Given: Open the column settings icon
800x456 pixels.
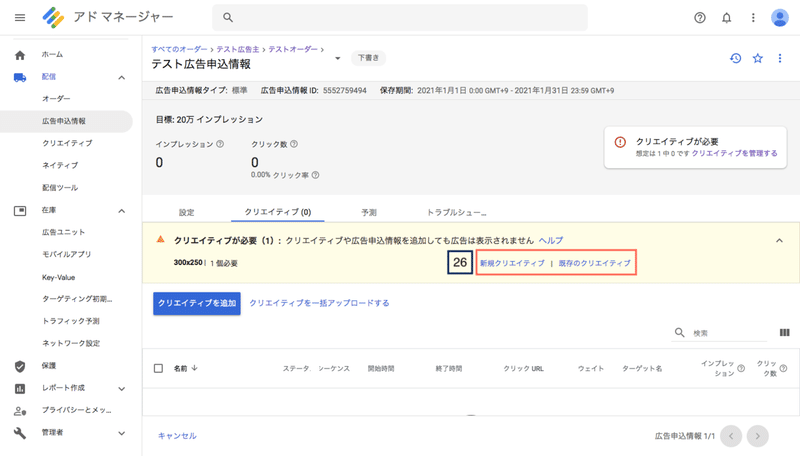Looking at the screenshot, I should pyautogui.click(x=785, y=333).
